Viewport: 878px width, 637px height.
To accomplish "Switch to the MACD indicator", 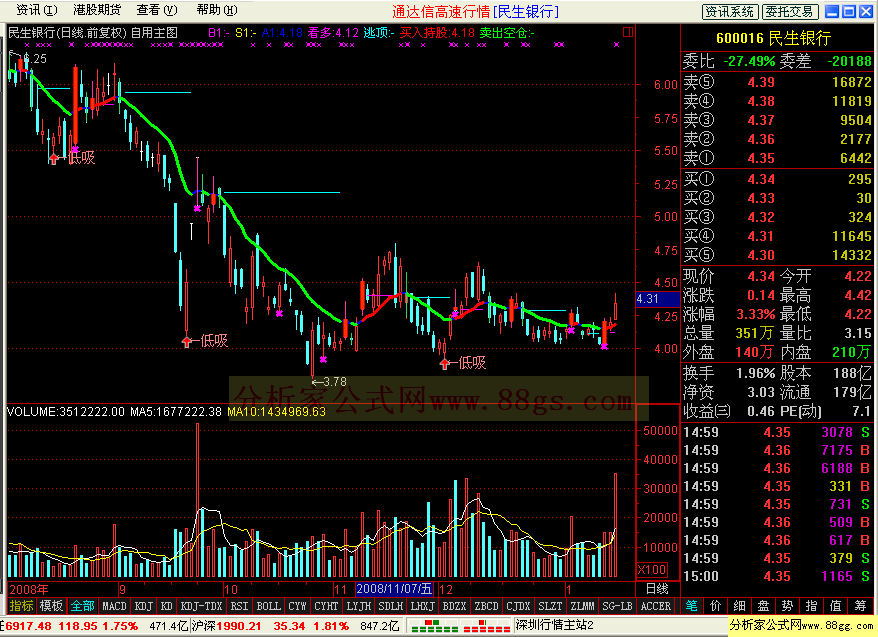I will tap(114, 606).
